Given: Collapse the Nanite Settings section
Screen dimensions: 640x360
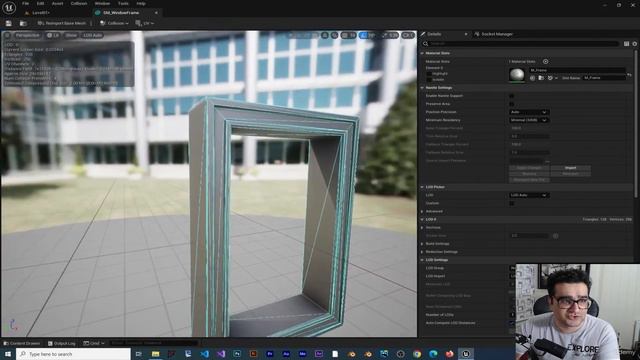Looking at the screenshot, I should 422,88.
